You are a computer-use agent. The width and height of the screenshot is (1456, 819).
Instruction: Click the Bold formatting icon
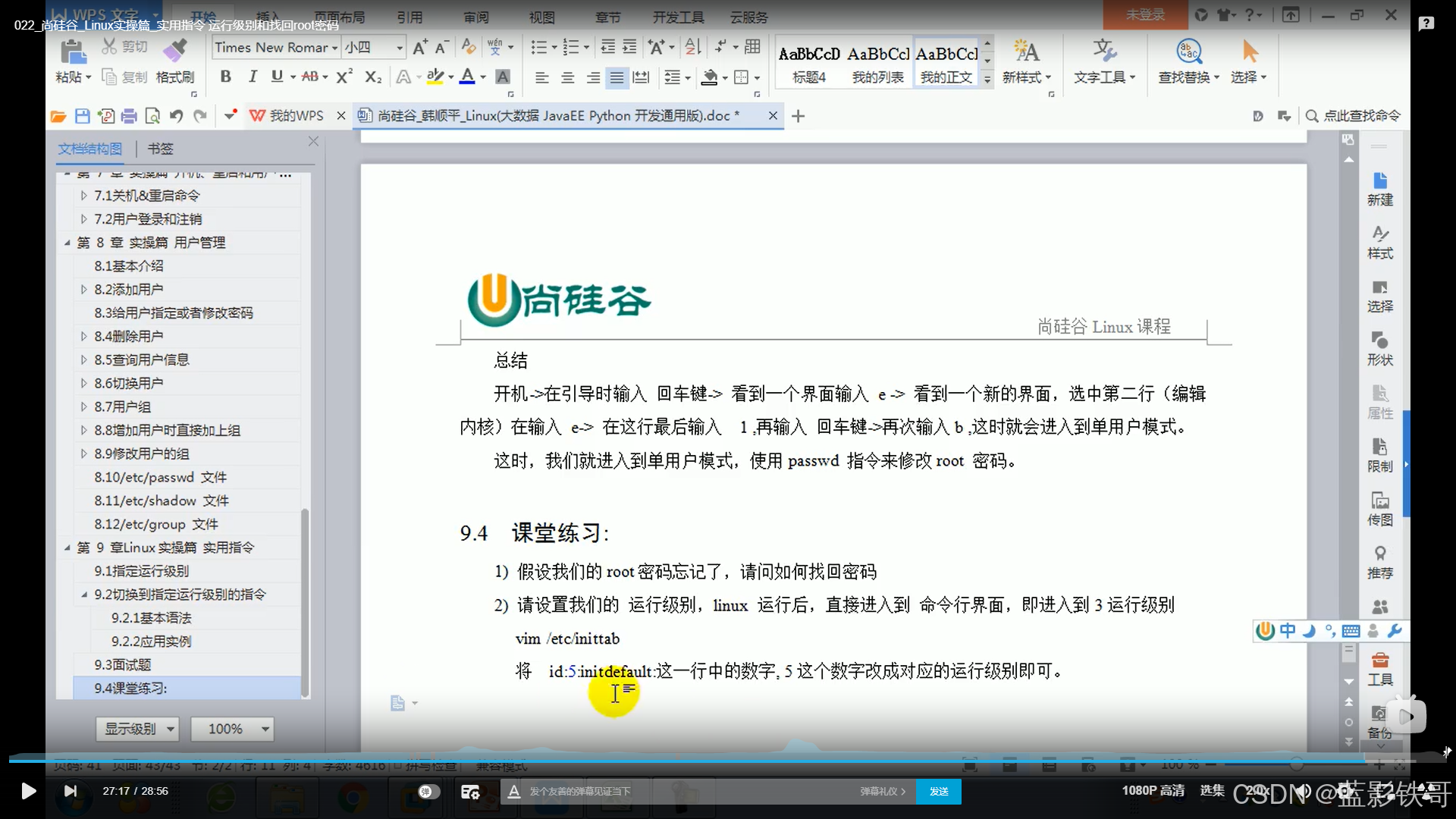coord(225,77)
